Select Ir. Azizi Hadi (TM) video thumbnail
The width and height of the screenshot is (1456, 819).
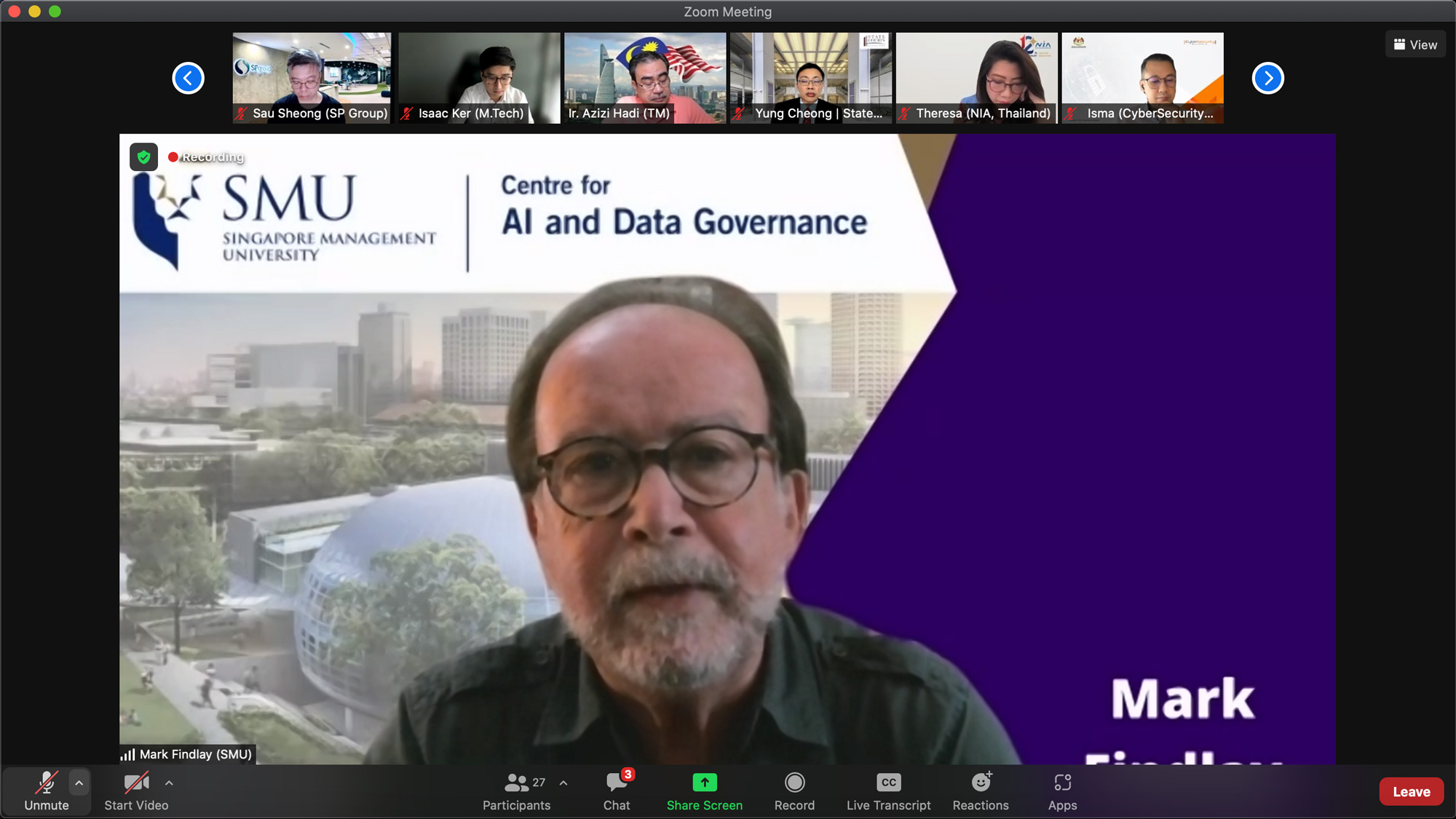click(x=645, y=78)
